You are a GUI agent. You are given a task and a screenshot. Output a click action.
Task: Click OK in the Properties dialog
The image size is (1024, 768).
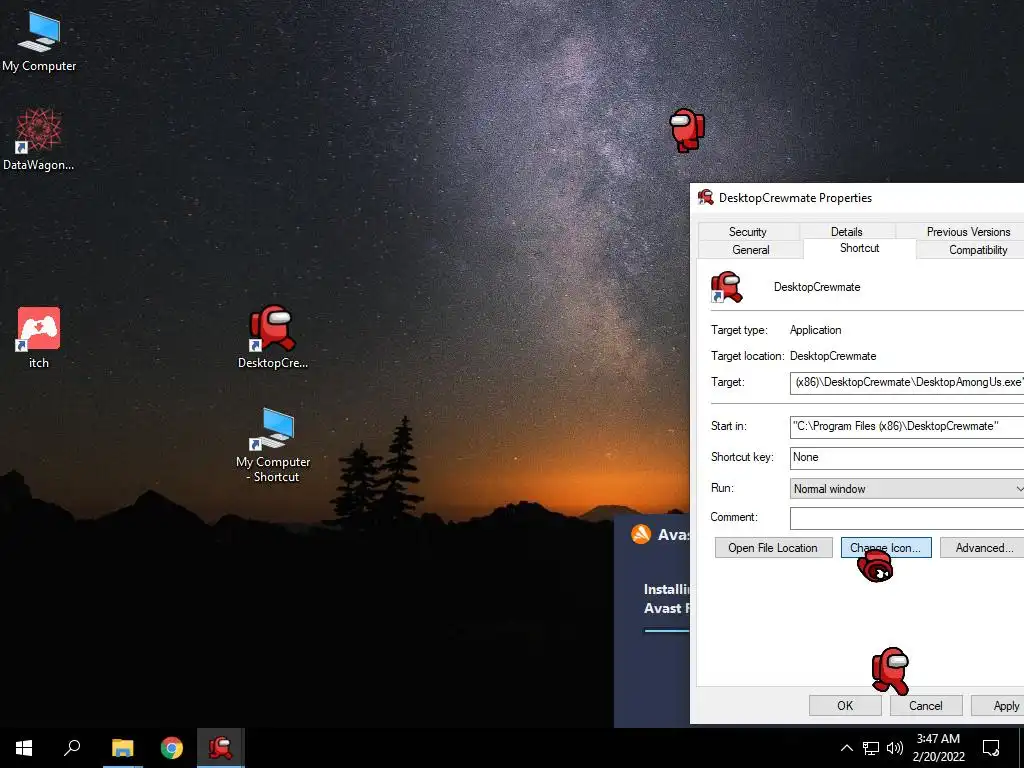[845, 705]
